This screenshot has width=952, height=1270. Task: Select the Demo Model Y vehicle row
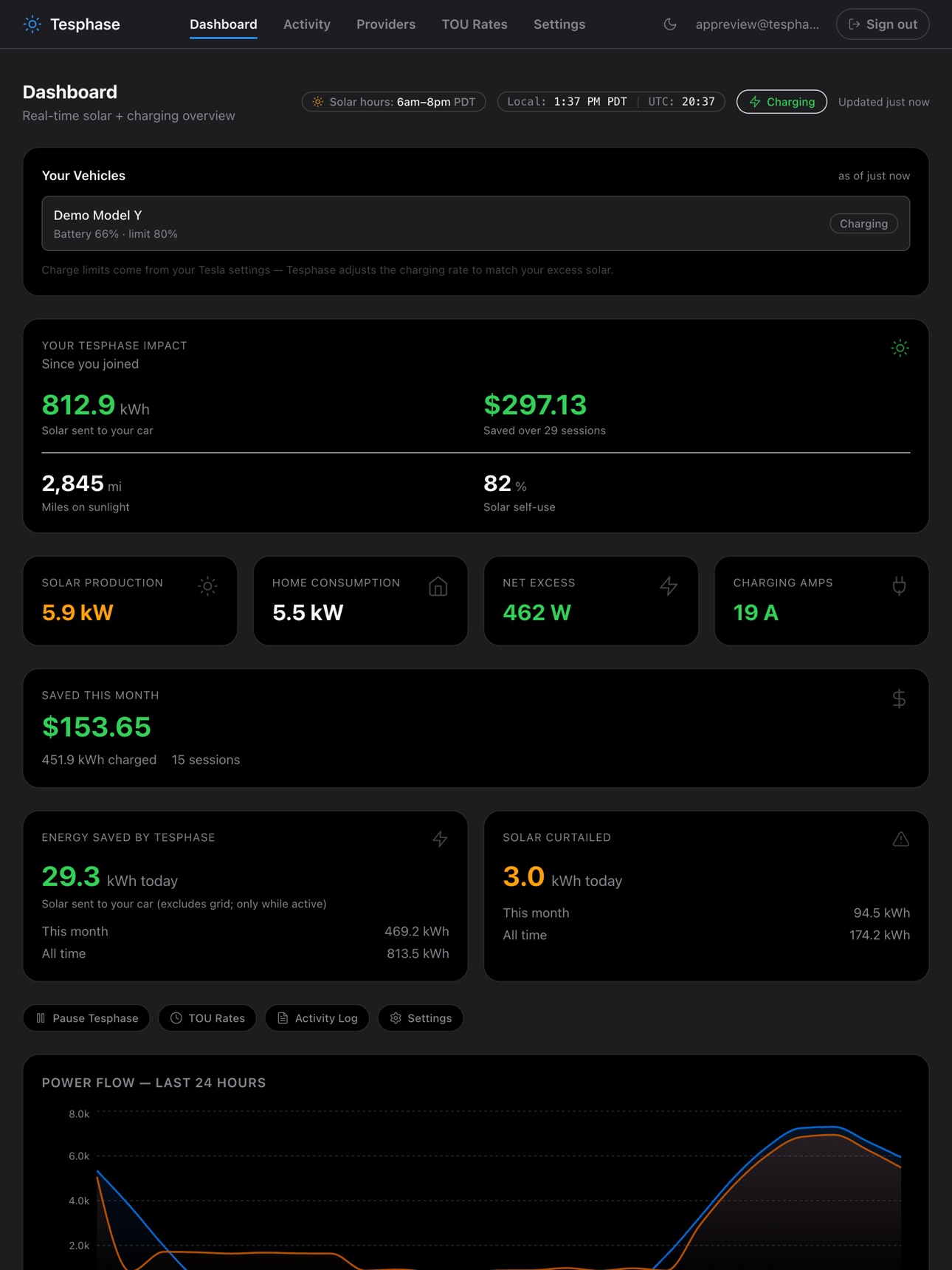[x=476, y=224]
